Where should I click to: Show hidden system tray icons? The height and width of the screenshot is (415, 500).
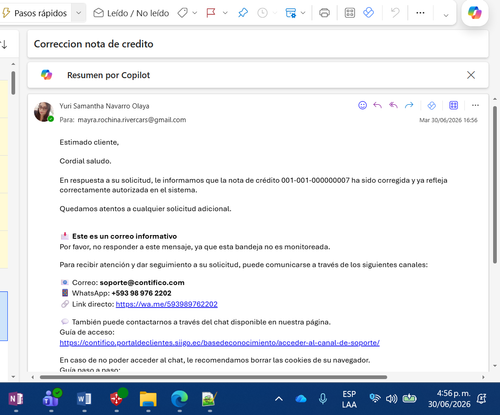[x=279, y=399]
